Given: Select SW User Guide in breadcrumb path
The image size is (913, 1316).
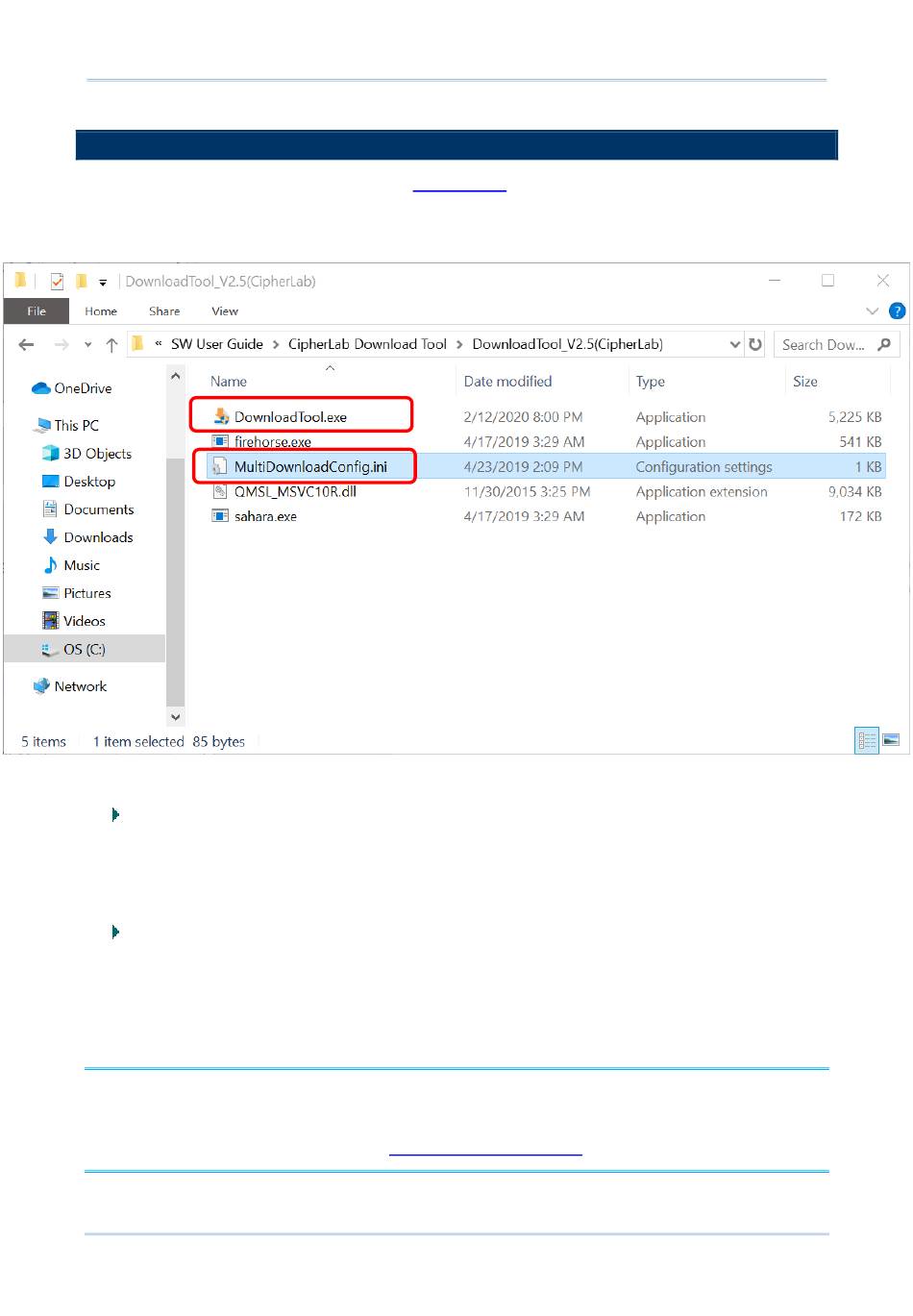Looking at the screenshot, I should tap(217, 344).
